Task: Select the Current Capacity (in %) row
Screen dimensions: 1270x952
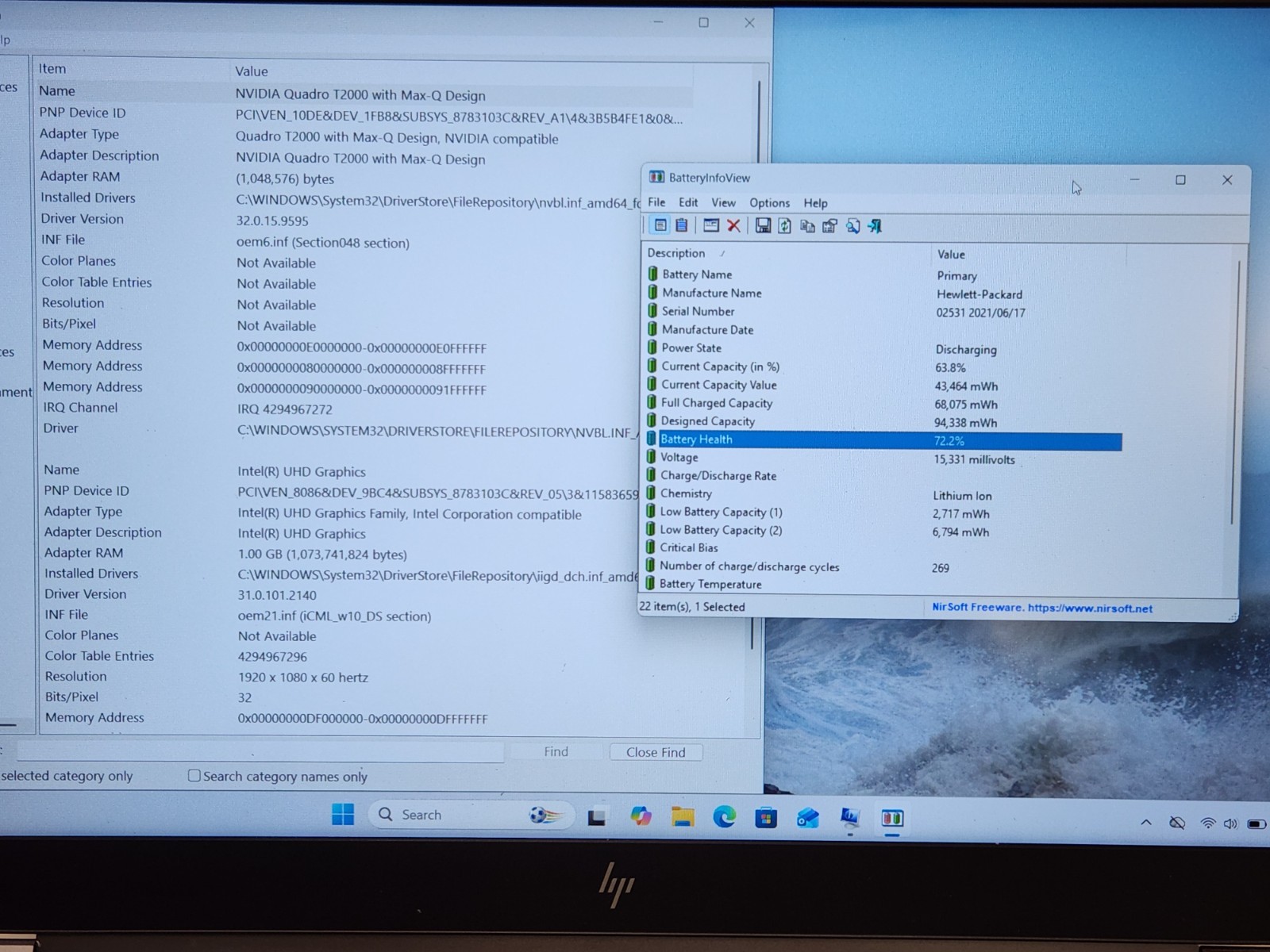Action: (x=883, y=367)
